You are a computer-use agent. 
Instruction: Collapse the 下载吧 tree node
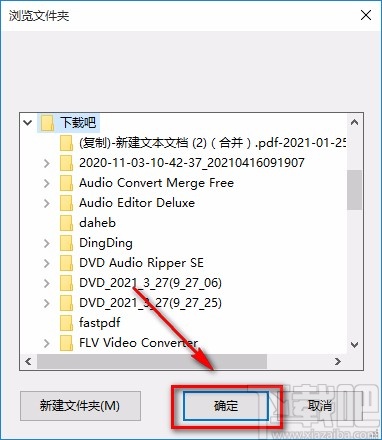click(28, 123)
